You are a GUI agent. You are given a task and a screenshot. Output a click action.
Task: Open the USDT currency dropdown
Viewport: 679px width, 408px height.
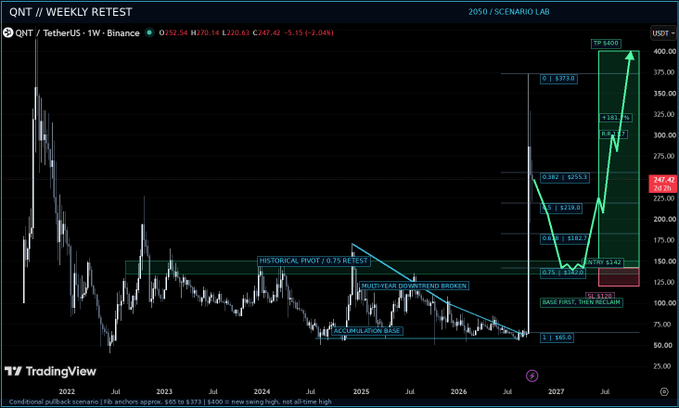663,33
